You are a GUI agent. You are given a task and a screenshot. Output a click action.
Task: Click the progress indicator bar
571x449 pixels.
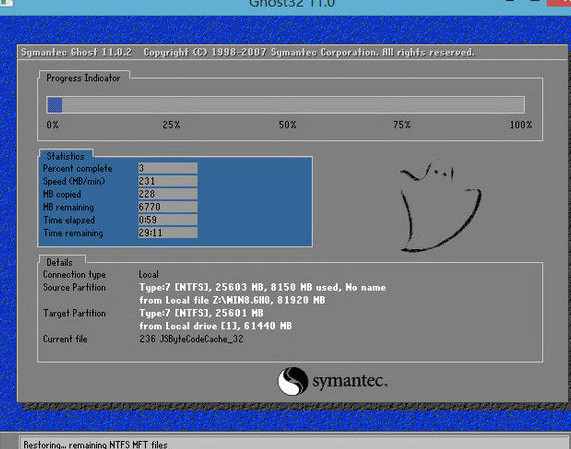(x=286, y=105)
